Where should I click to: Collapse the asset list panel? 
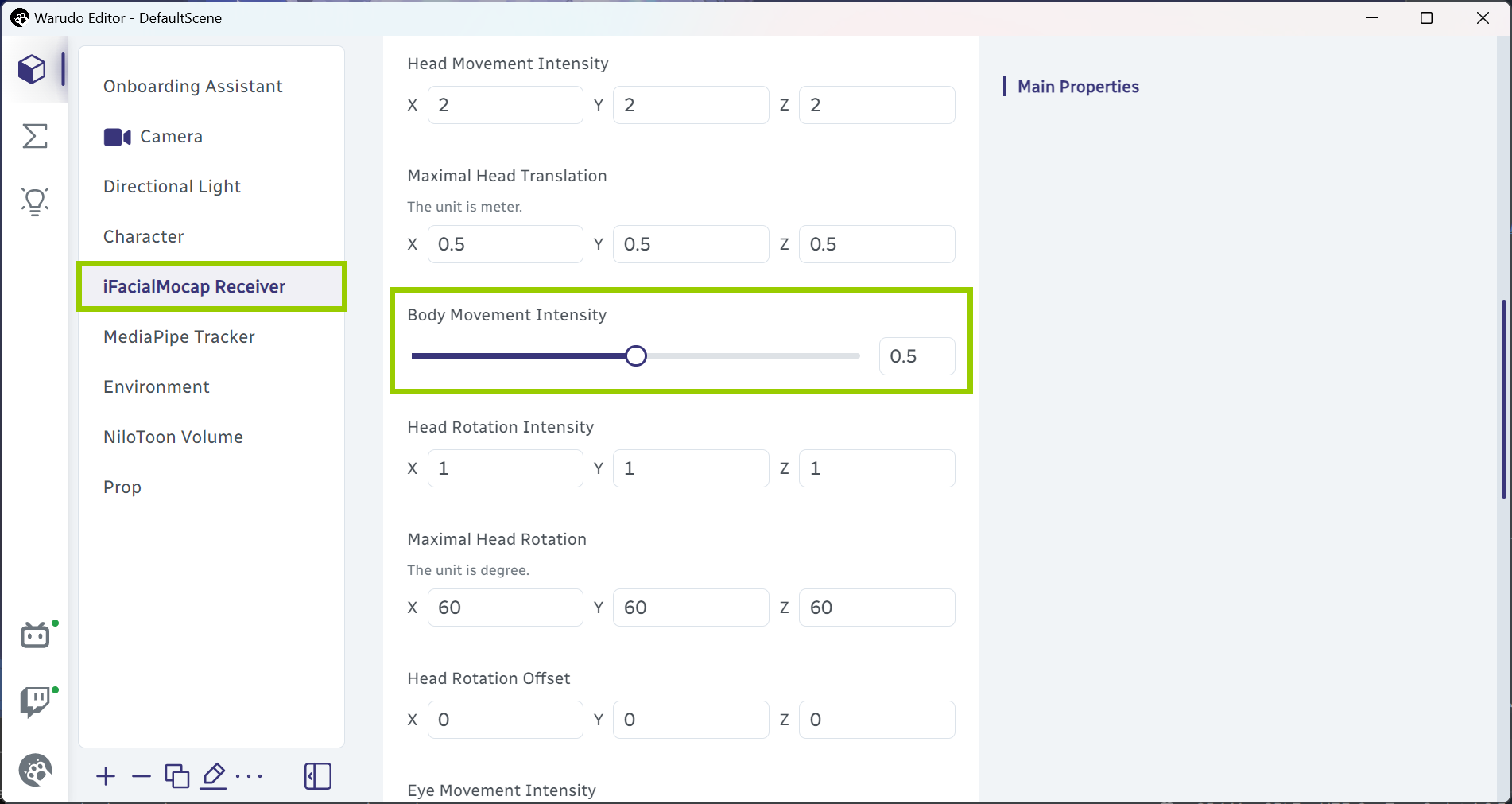(318, 776)
